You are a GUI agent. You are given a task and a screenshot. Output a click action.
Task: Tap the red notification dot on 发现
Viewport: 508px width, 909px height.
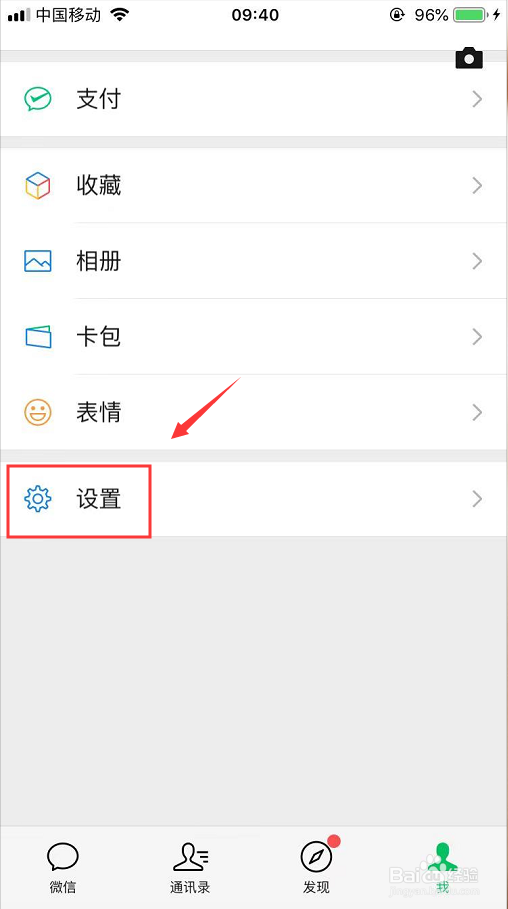click(334, 841)
